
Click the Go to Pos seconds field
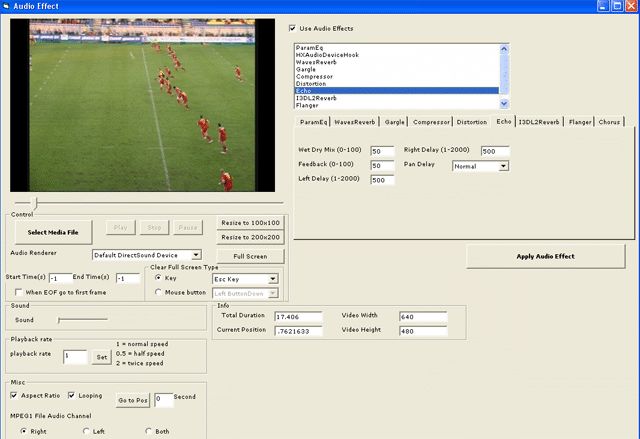[164, 400]
